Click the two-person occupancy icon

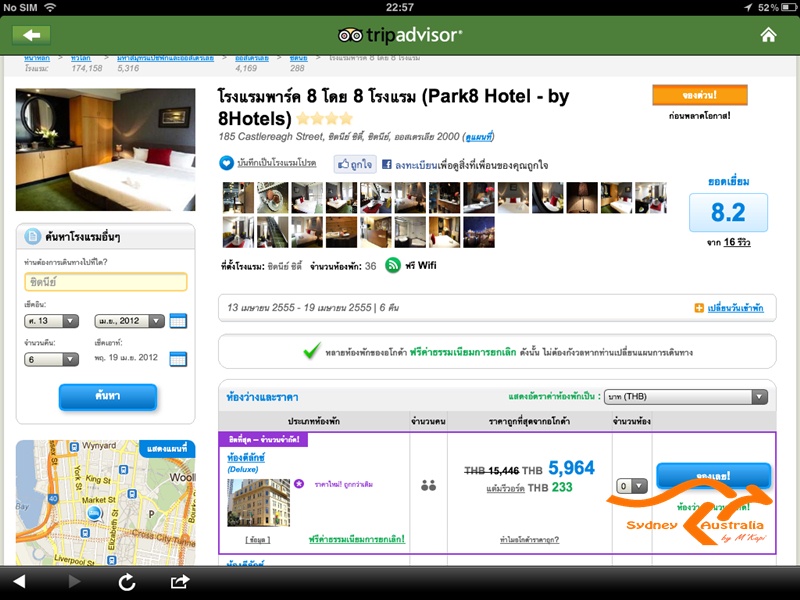tap(429, 485)
